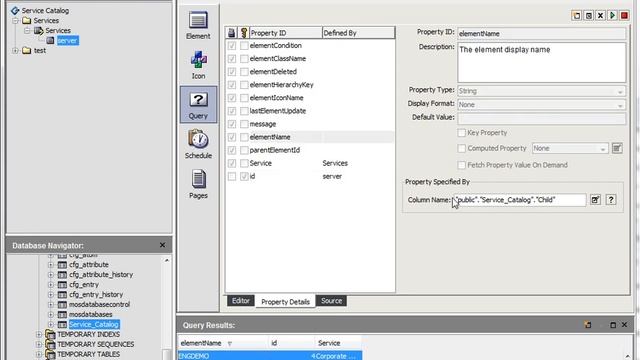Select the parentElementId property row
This screenshot has width=640, height=360.
[309, 150]
